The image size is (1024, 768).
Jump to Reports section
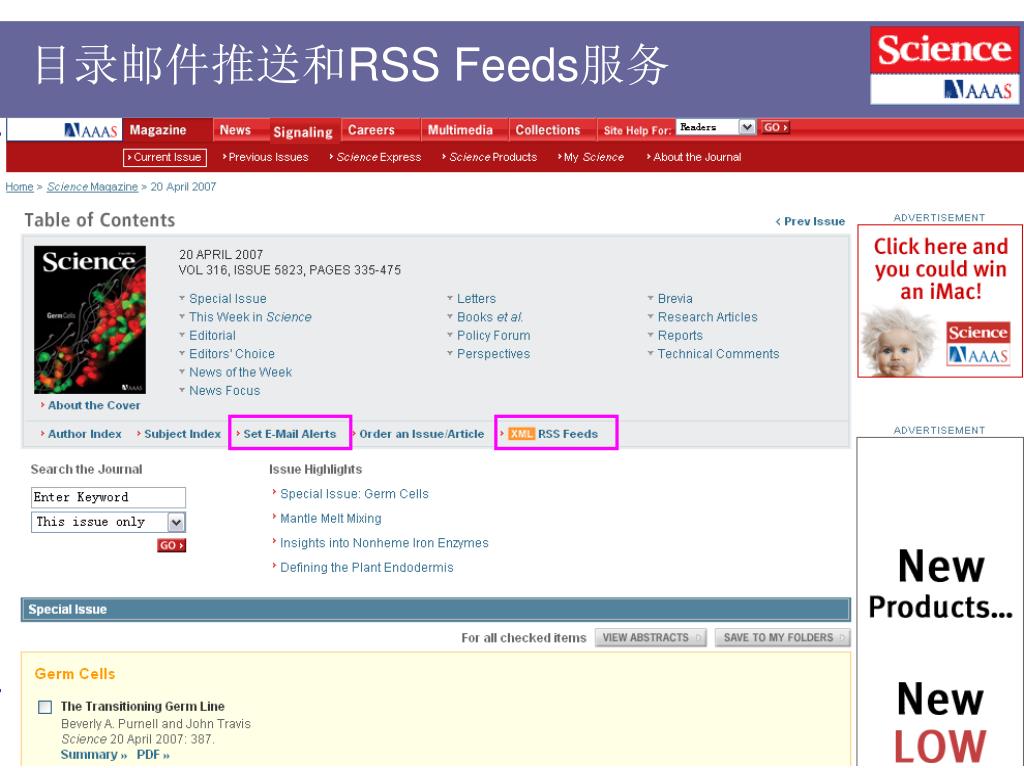680,336
